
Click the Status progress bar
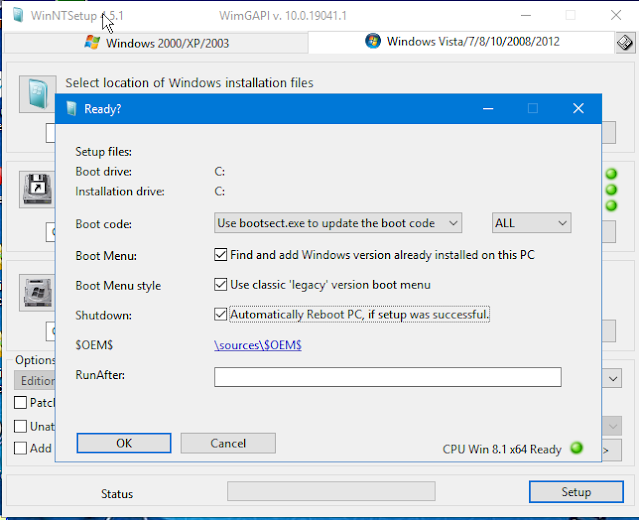coord(331,491)
